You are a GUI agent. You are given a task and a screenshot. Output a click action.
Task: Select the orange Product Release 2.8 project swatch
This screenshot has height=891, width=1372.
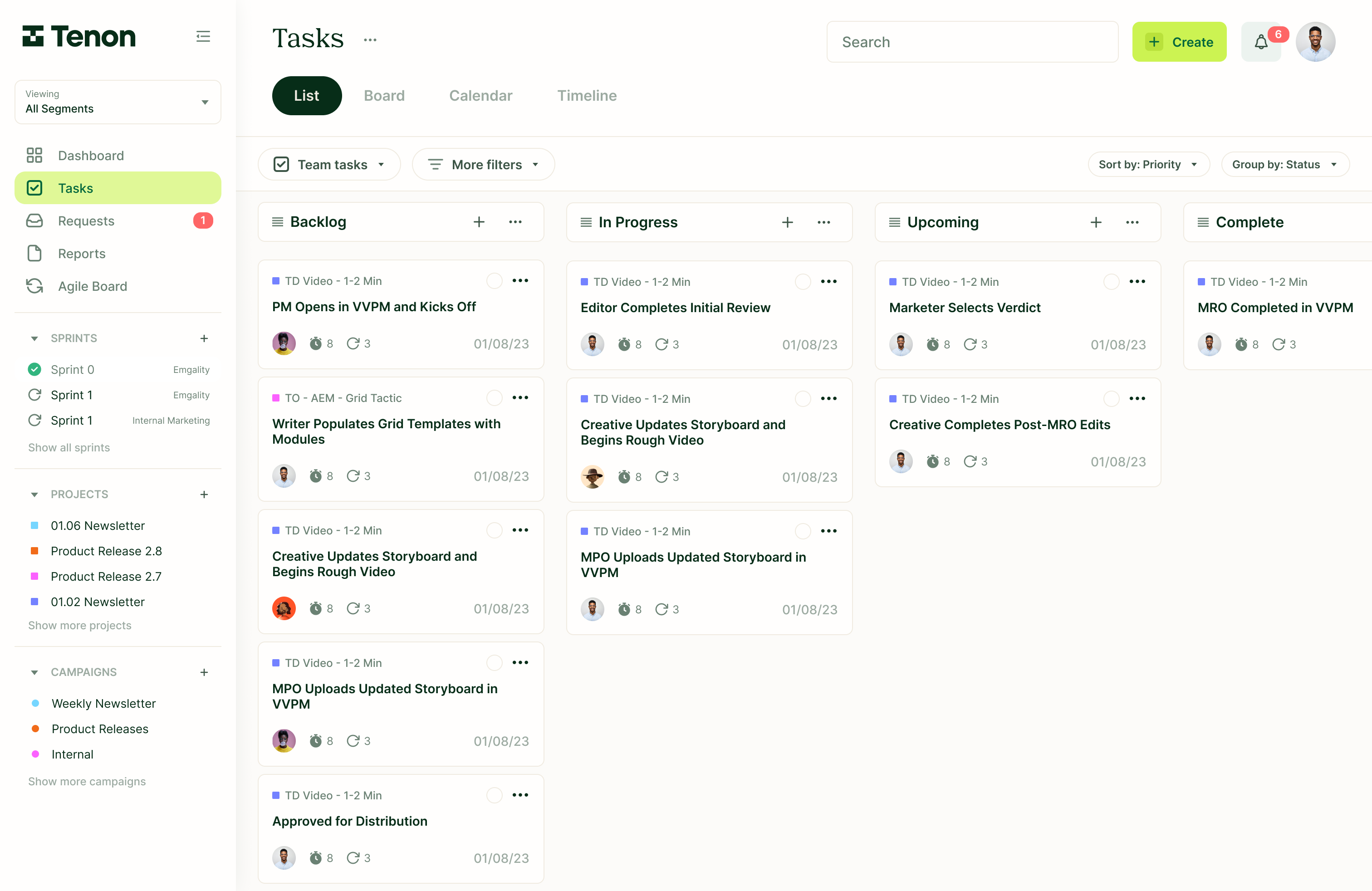click(x=34, y=551)
